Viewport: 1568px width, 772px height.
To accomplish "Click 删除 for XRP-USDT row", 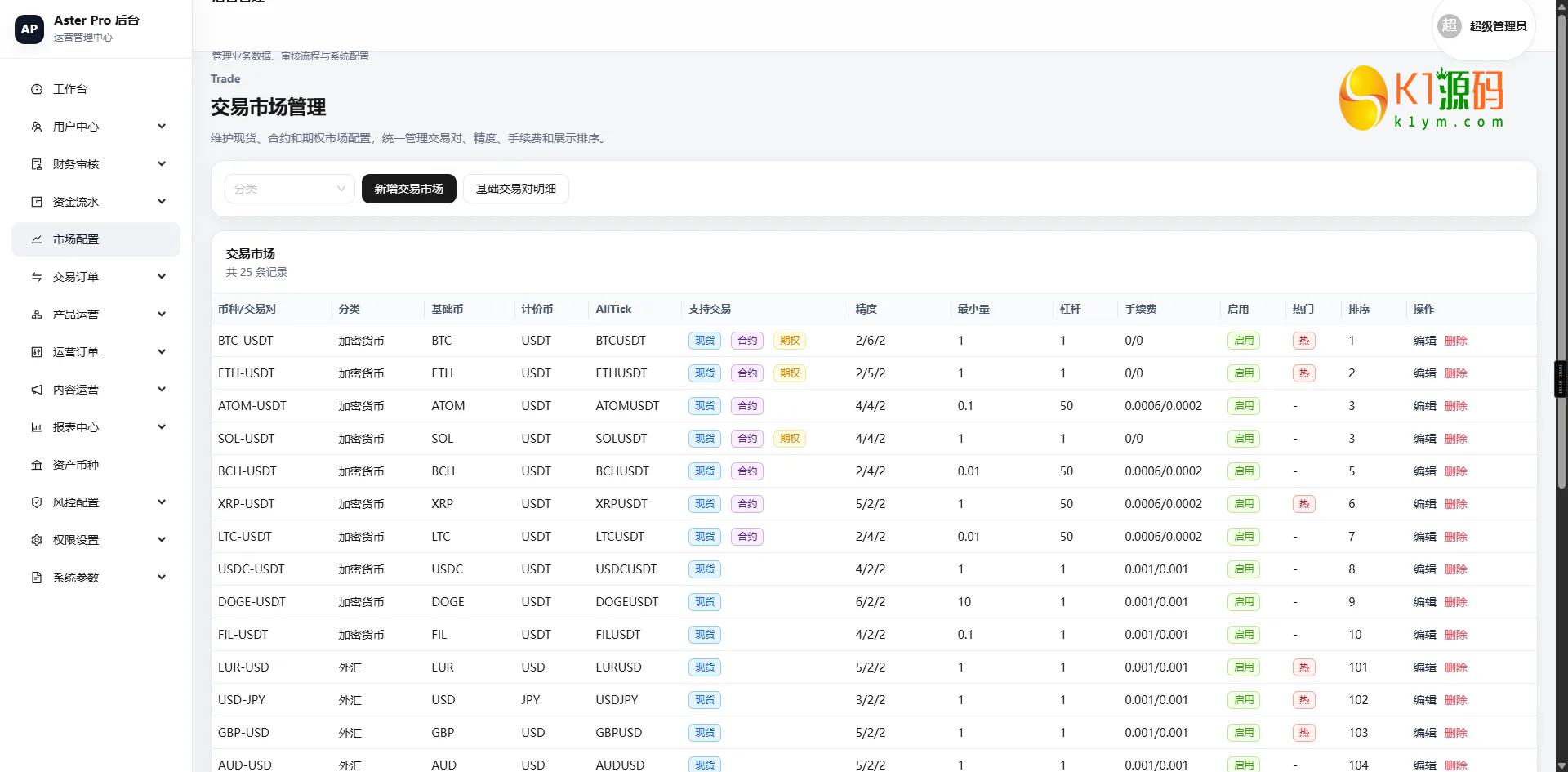I will [1456, 504].
